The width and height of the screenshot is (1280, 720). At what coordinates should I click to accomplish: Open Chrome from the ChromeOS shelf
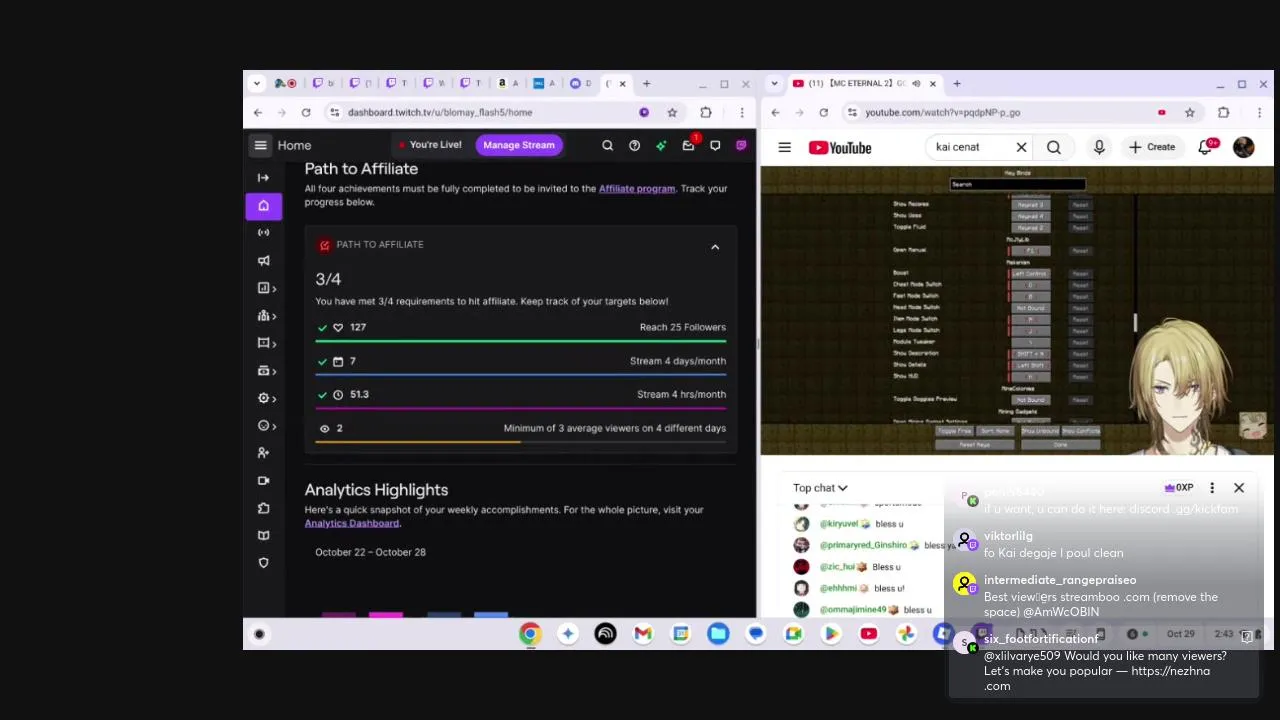(x=530, y=634)
